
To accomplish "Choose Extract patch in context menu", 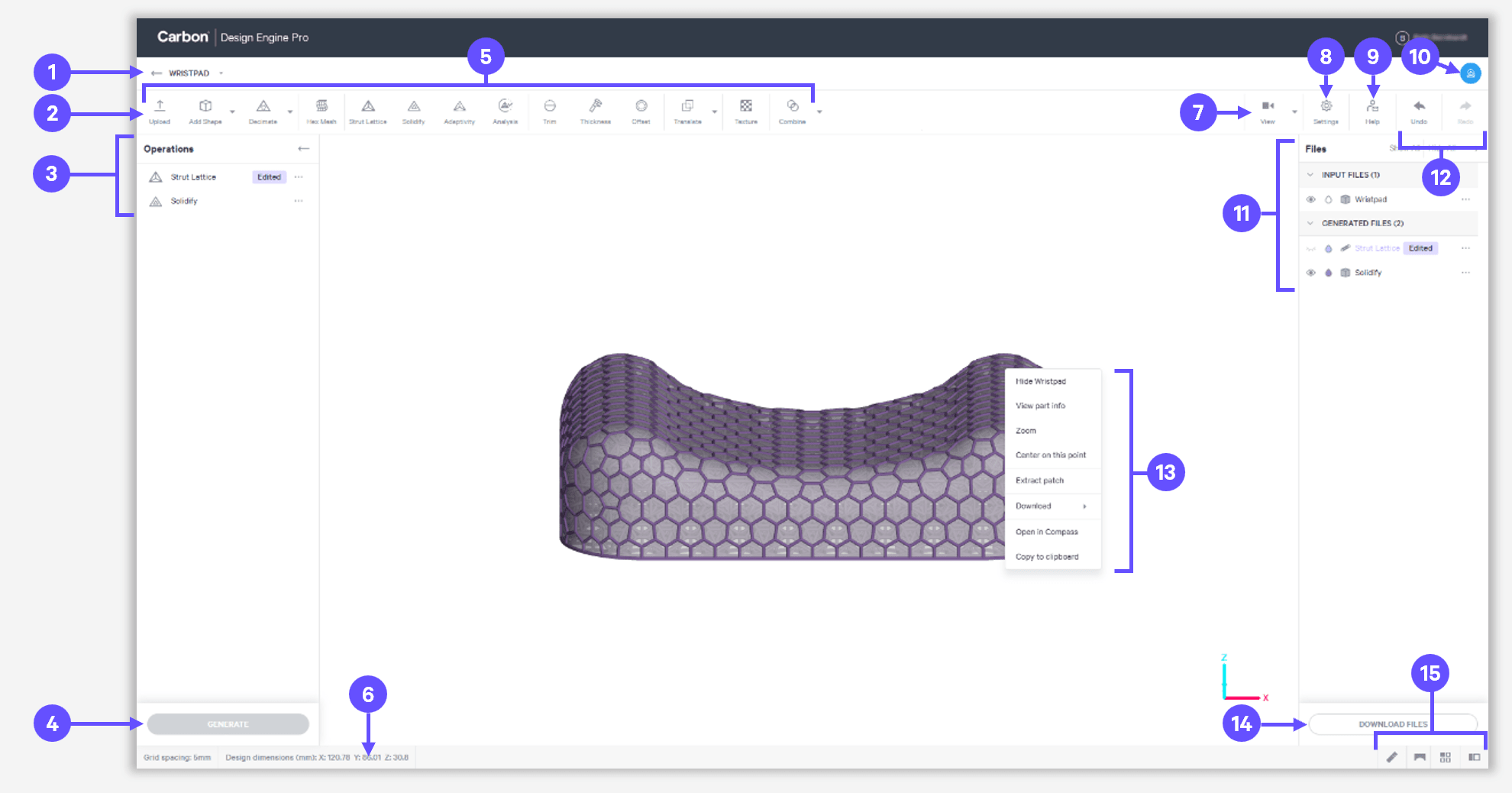I will tap(1052, 481).
